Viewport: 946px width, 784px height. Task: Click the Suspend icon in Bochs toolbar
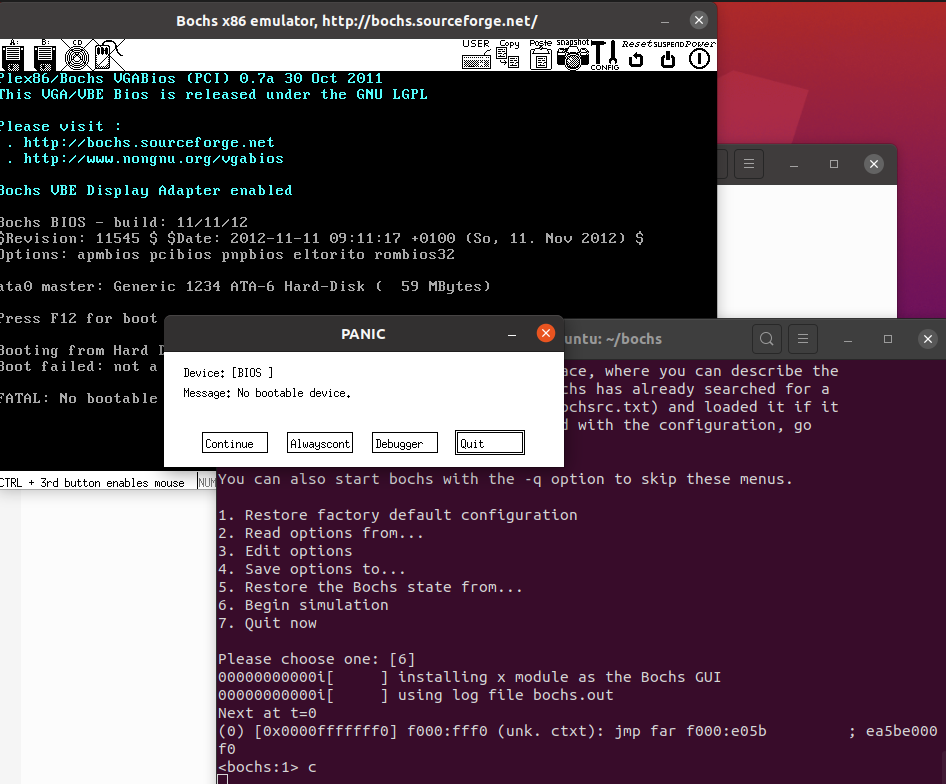pos(668,55)
